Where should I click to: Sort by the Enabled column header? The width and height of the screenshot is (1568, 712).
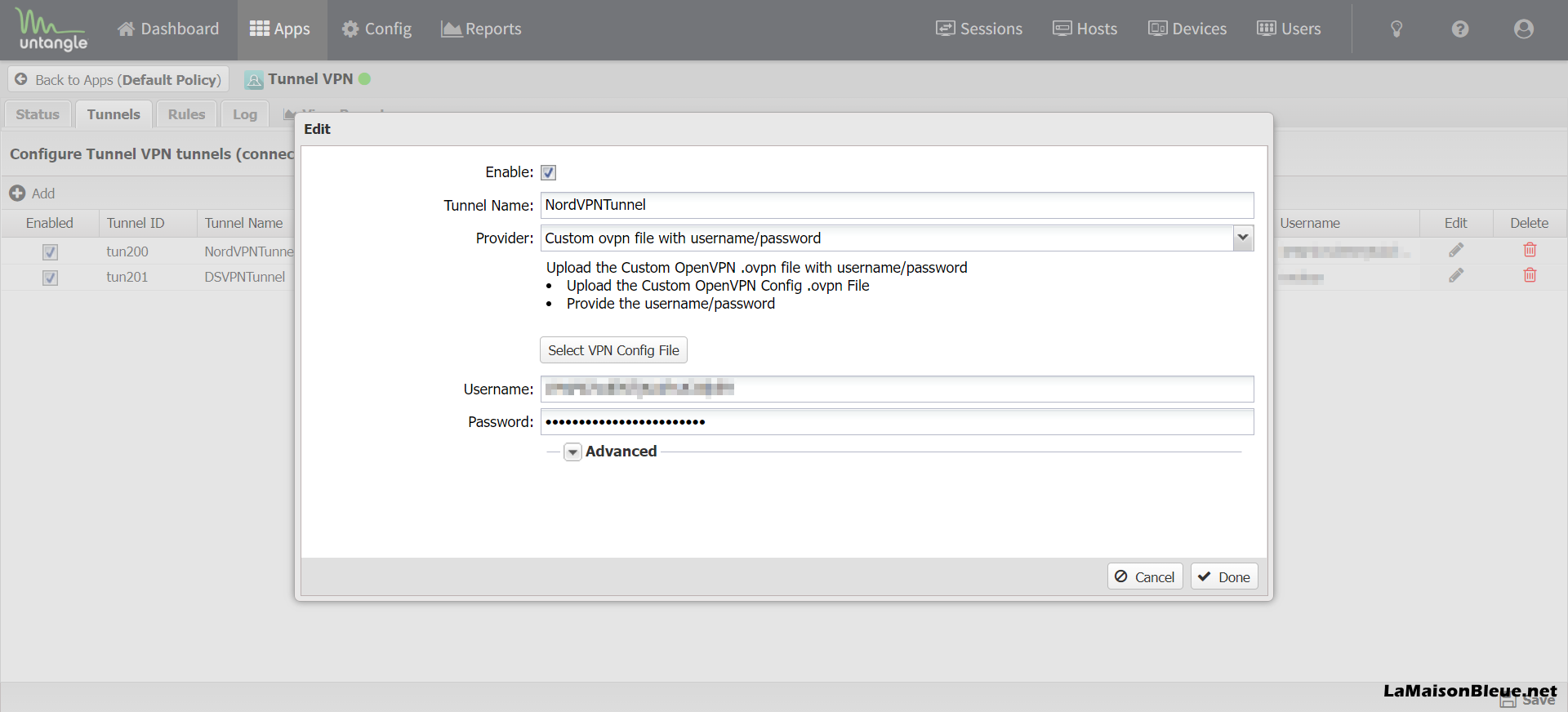[x=50, y=223]
